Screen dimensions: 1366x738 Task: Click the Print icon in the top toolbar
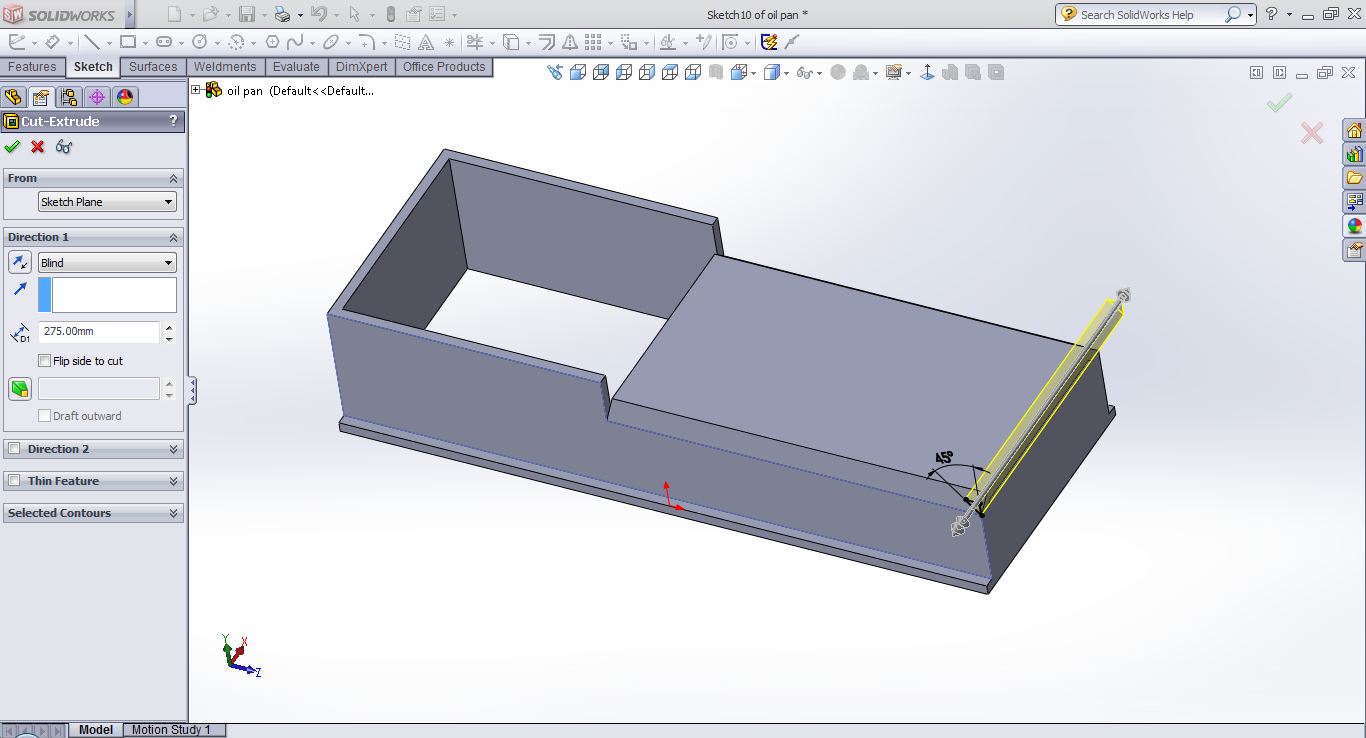pos(283,14)
